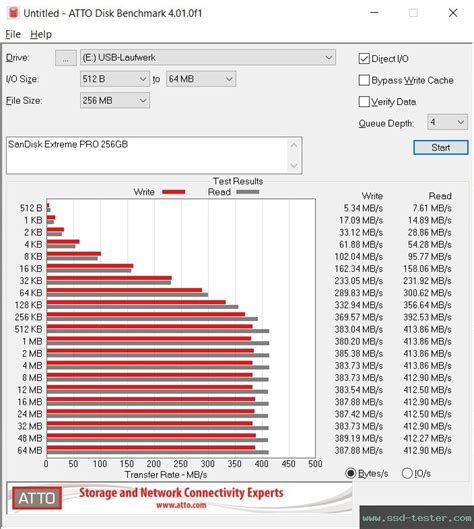This screenshot has width=474, height=529.
Task: Click the red Write legend swatch
Action: click(x=173, y=192)
